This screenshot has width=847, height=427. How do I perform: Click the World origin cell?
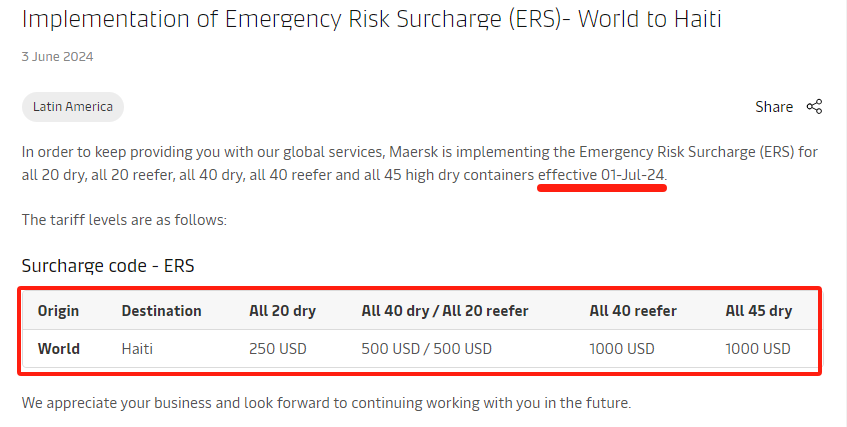[59, 349]
